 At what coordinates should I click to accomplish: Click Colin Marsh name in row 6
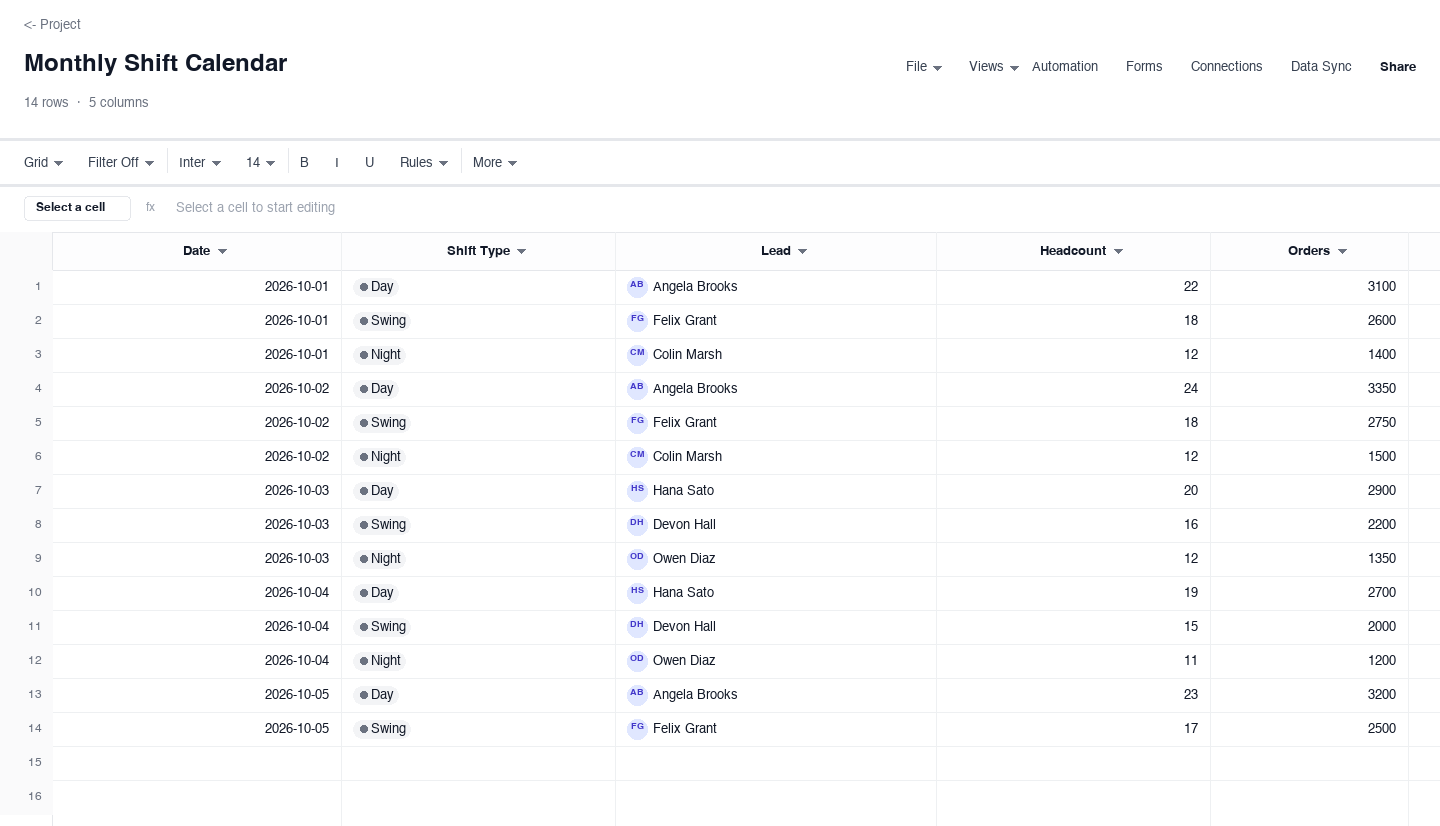pos(687,457)
